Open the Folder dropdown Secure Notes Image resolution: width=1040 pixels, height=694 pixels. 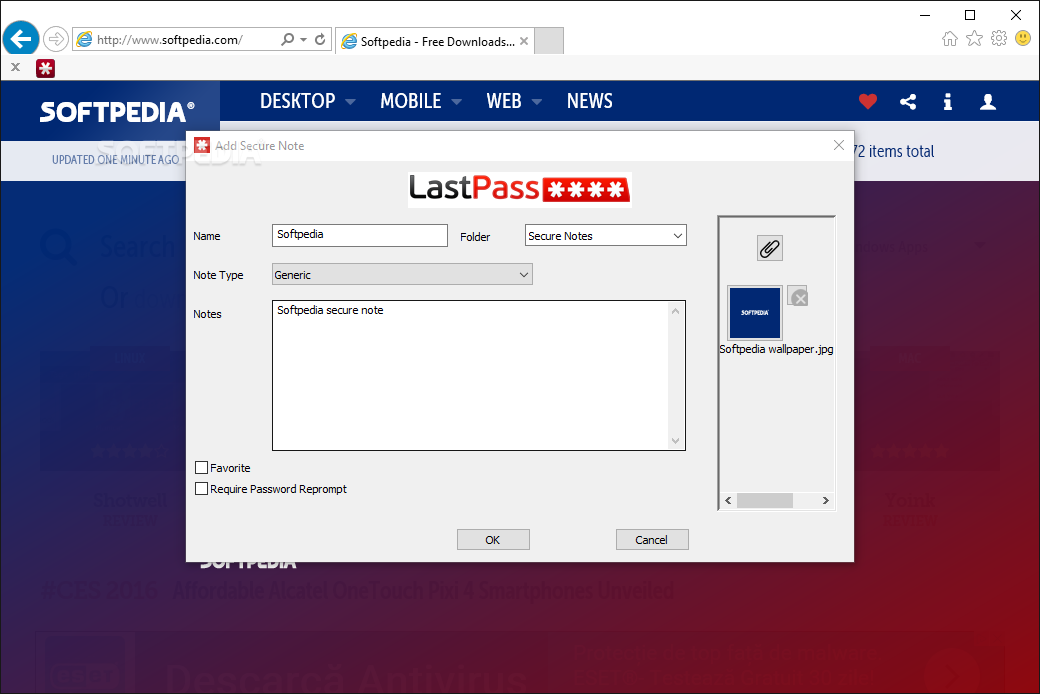[x=606, y=236]
